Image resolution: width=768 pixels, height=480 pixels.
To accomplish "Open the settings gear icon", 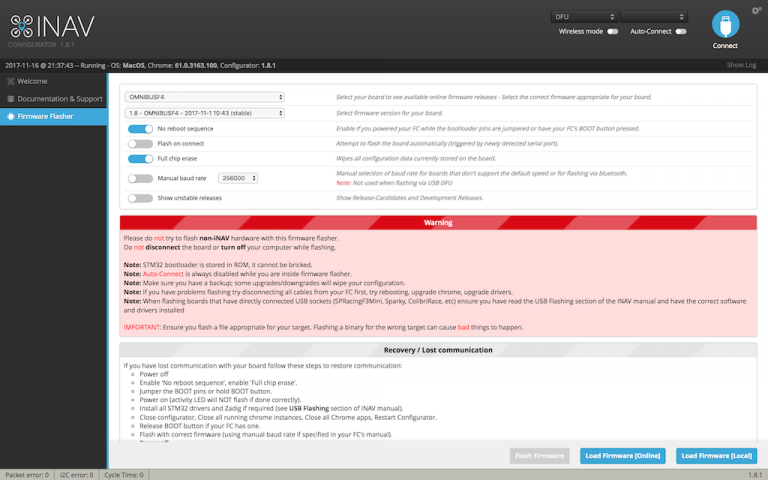I will click(x=757, y=10).
